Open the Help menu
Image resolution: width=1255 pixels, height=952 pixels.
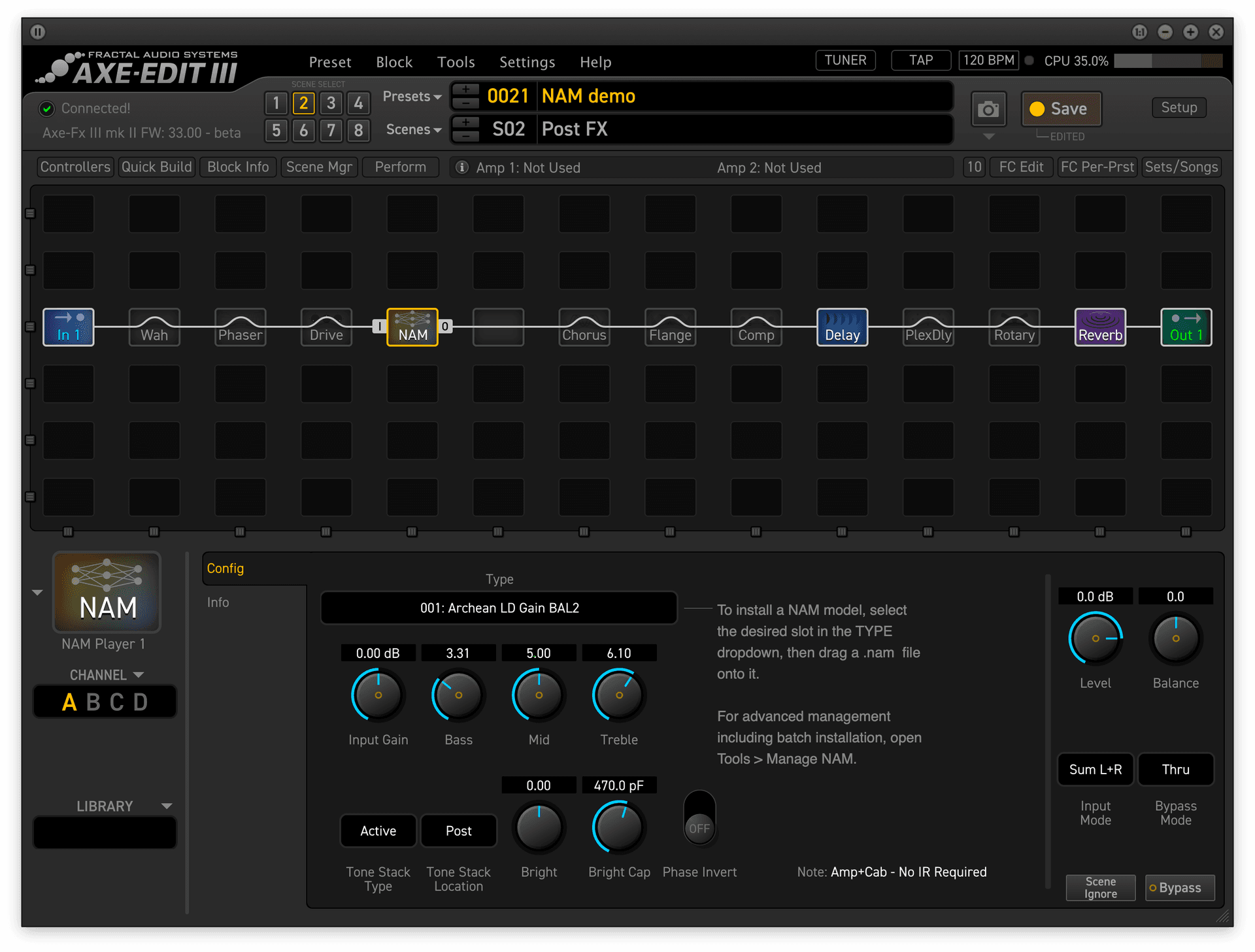click(x=595, y=62)
